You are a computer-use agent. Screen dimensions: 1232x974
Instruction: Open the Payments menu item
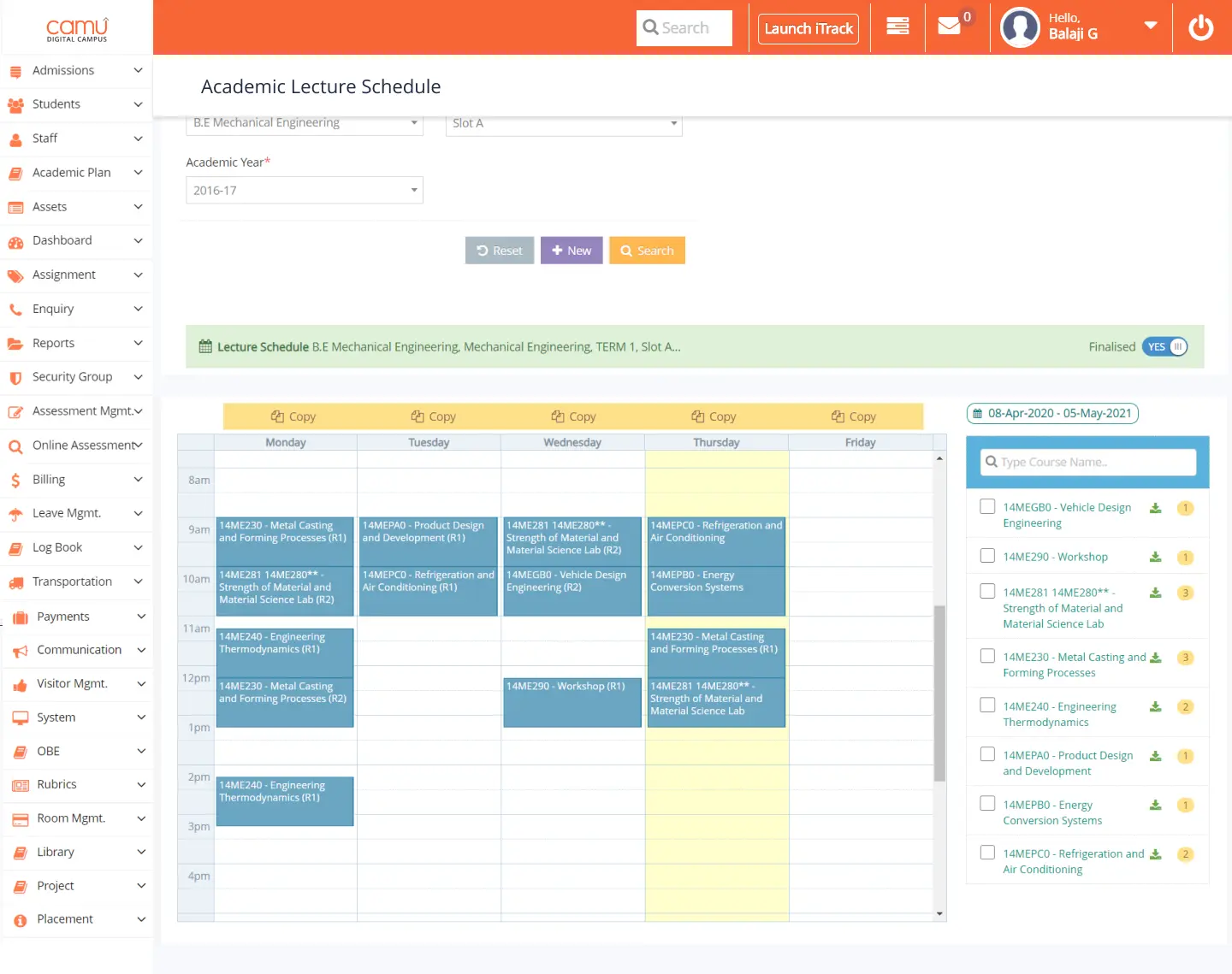(77, 617)
